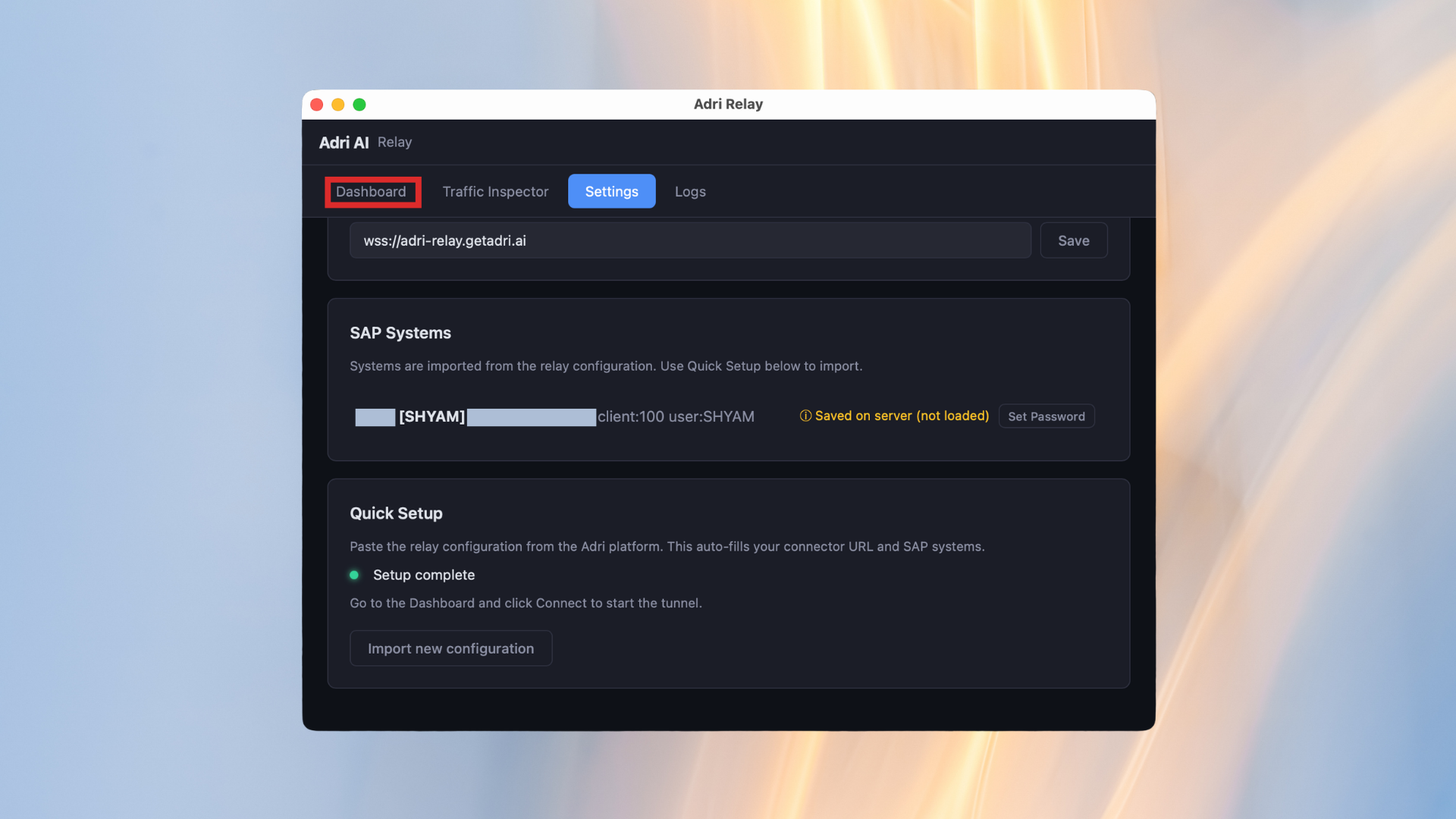Click the green Setup complete status dot
The width and height of the screenshot is (1456, 819).
pos(355,575)
